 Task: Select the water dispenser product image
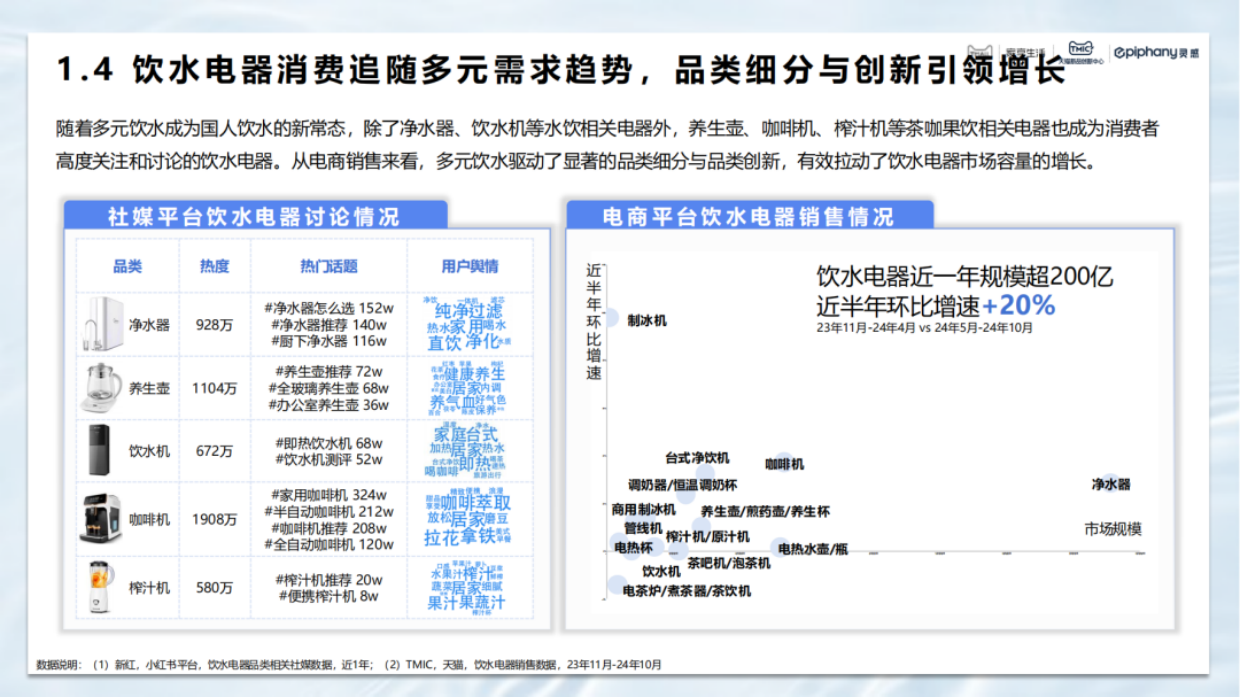click(102, 451)
